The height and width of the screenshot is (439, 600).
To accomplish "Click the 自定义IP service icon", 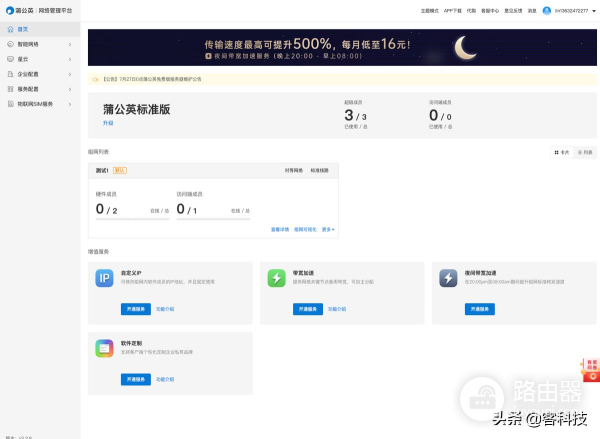I will click(x=103, y=279).
